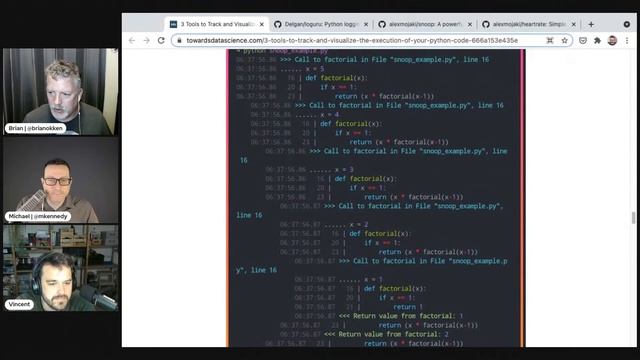Click 'Vincent' name label
Viewport: 640px width, 360px height.
[x=19, y=304]
